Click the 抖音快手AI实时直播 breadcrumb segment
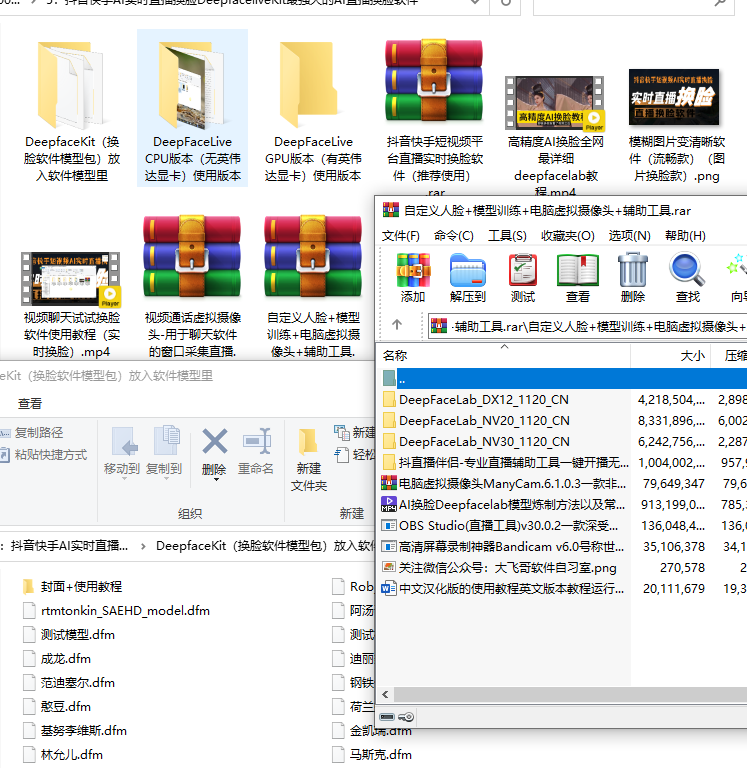The height and width of the screenshot is (768, 747). click(69, 546)
